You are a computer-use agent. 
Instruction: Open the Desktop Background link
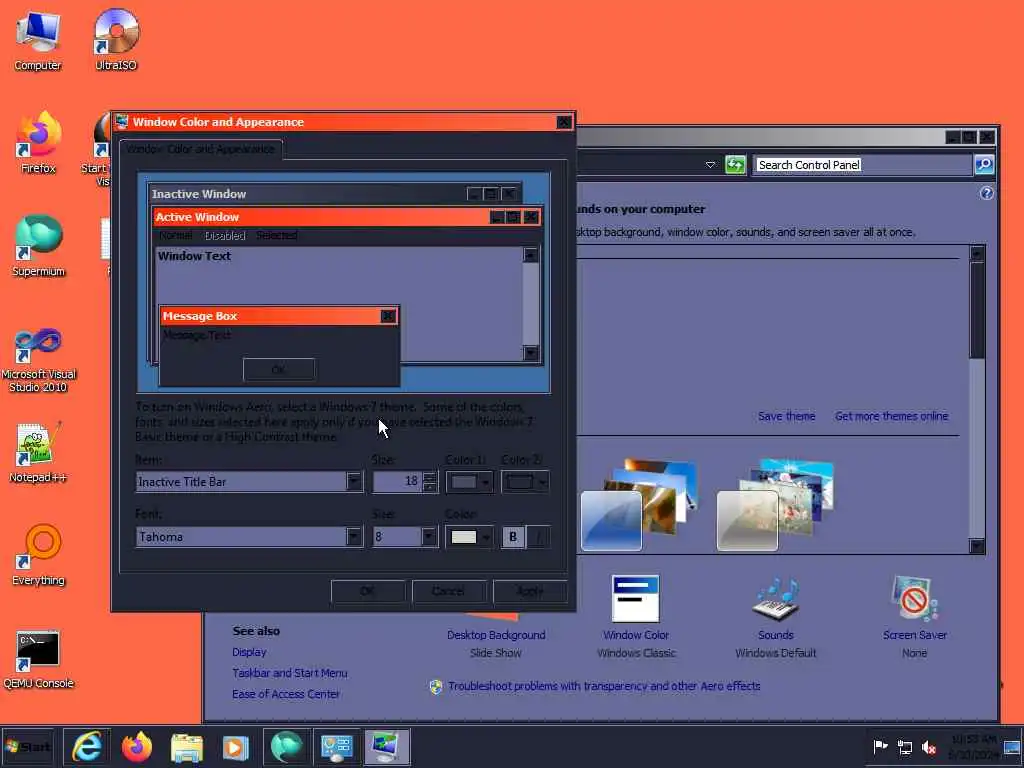(496, 635)
